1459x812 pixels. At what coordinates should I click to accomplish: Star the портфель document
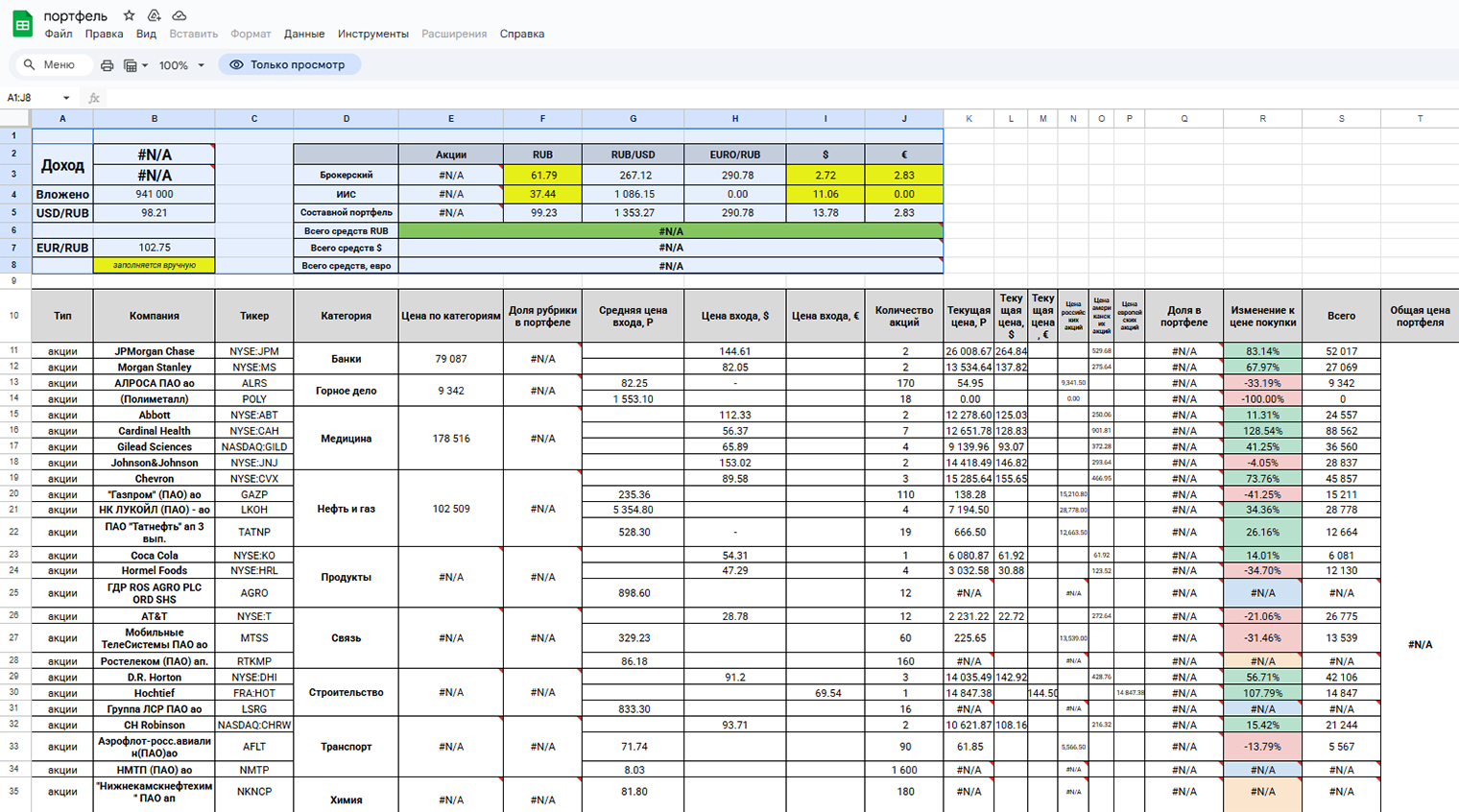click(x=129, y=15)
